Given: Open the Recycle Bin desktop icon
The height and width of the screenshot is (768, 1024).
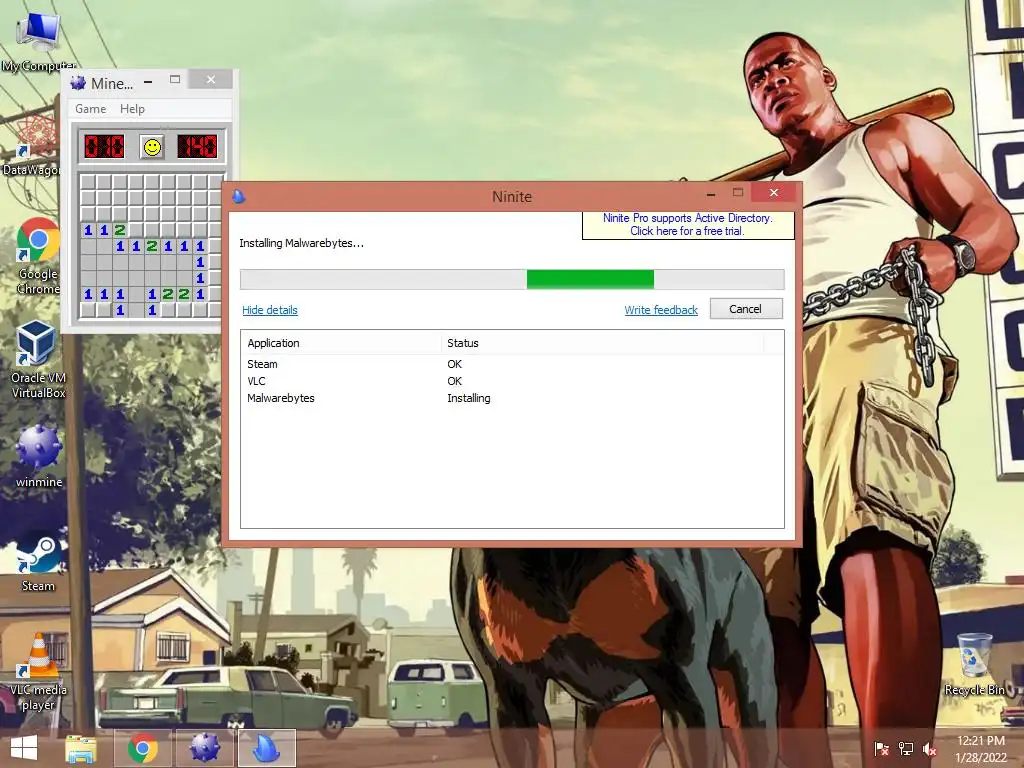Looking at the screenshot, I should (974, 664).
